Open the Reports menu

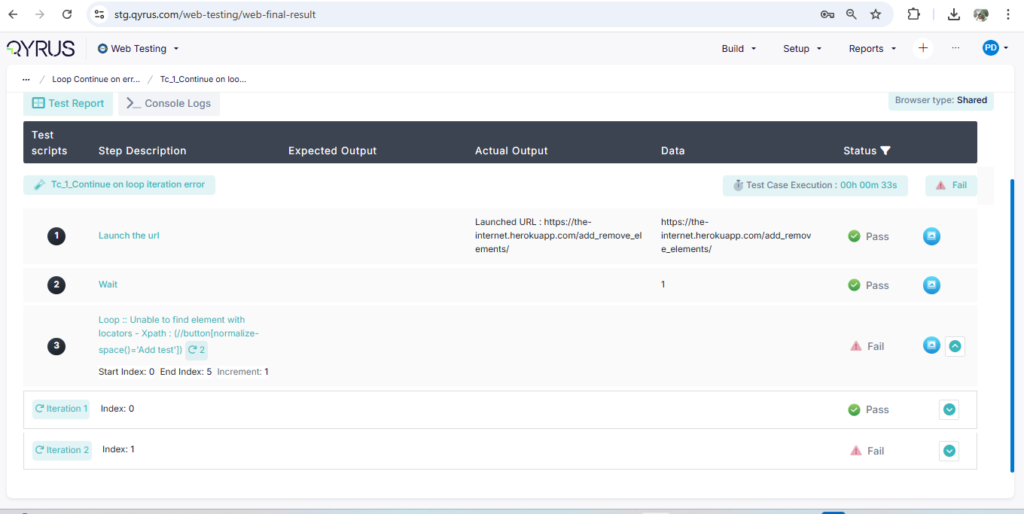click(872, 48)
